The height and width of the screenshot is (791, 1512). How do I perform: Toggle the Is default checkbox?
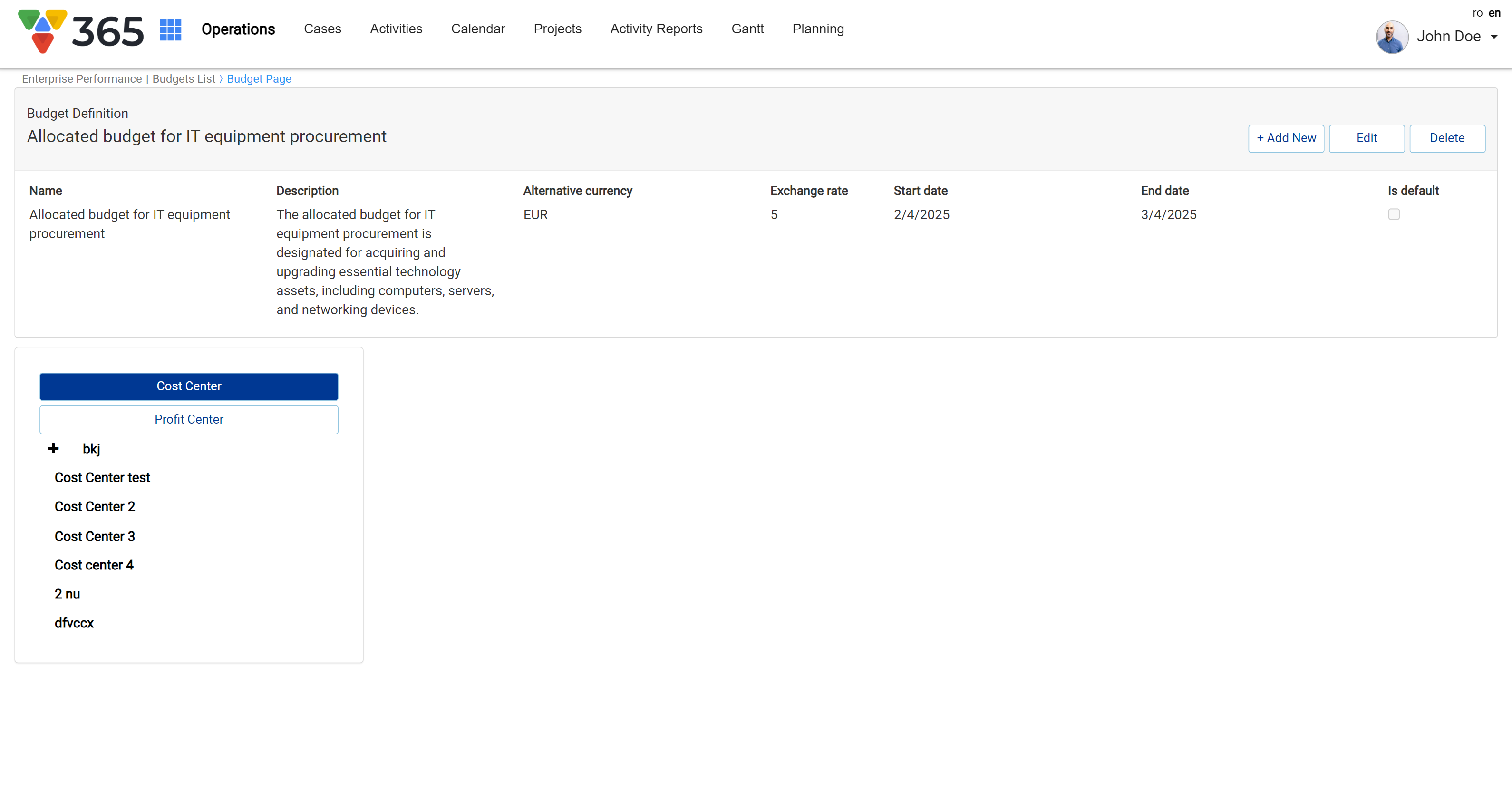(x=1394, y=214)
